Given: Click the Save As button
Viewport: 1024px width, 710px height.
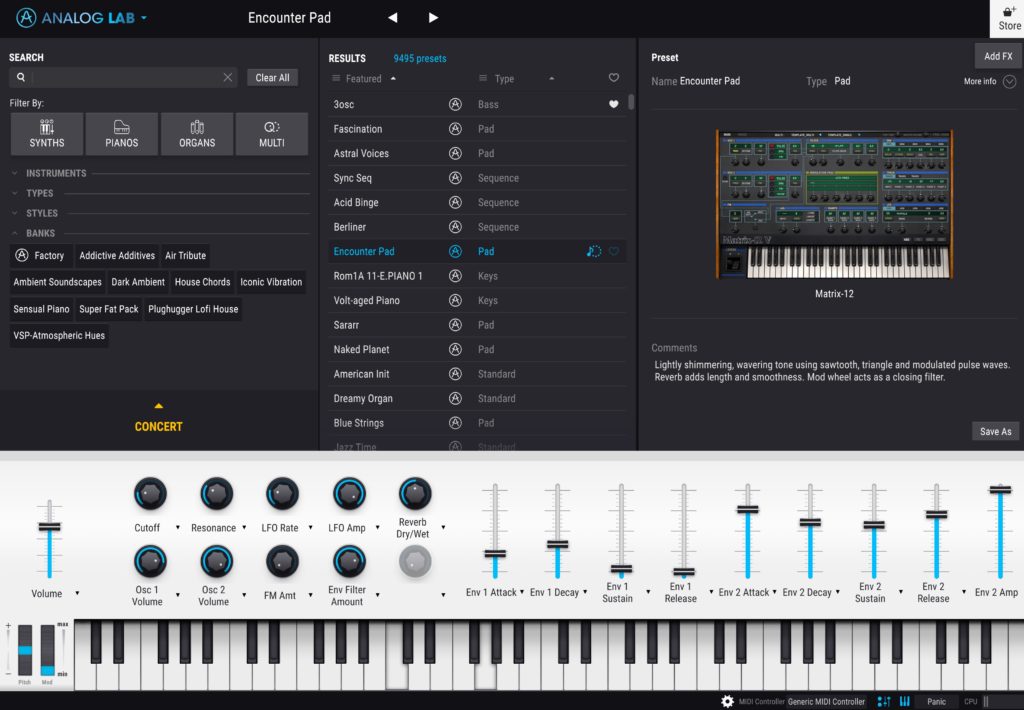Looking at the screenshot, I should click(x=995, y=431).
